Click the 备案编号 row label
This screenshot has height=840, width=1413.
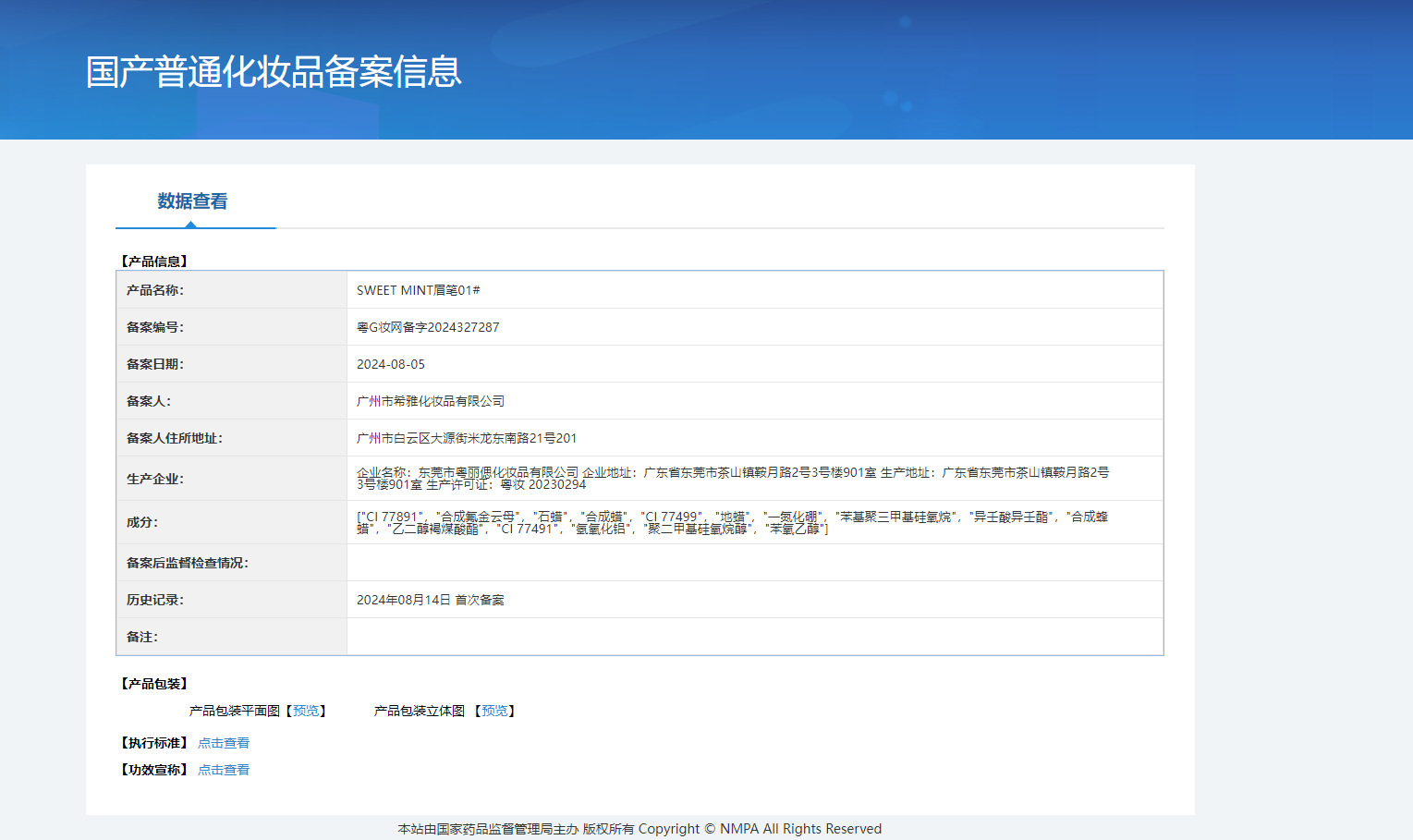[155, 327]
